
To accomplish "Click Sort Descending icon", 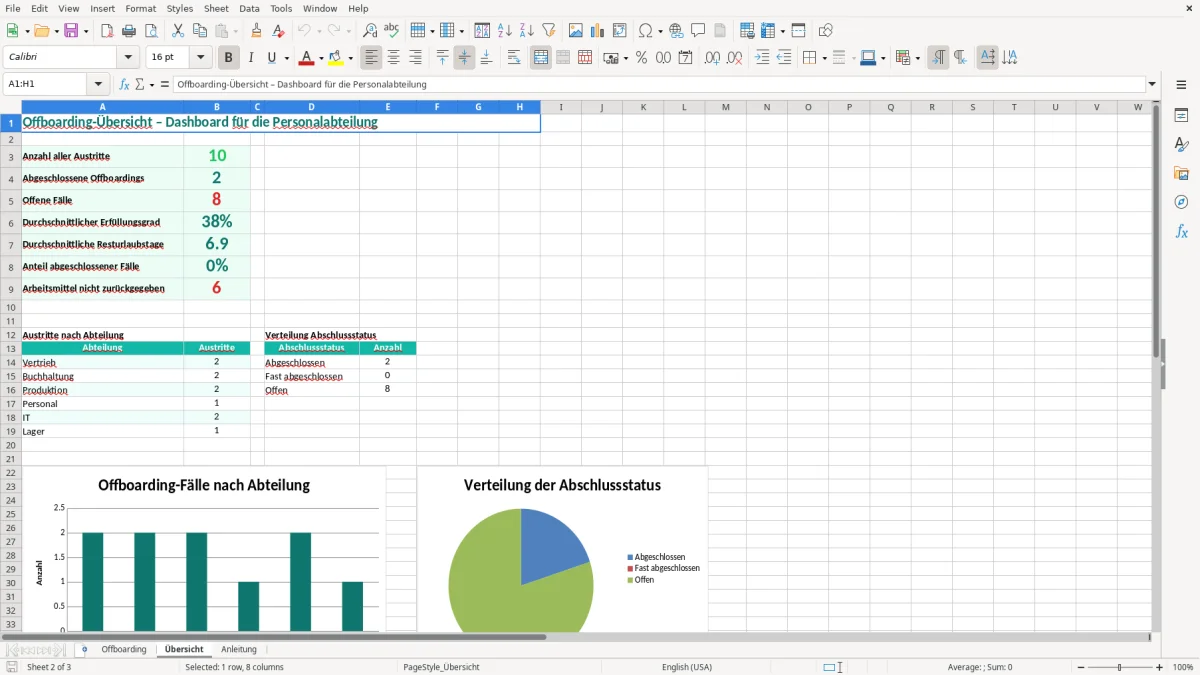I will point(527,31).
